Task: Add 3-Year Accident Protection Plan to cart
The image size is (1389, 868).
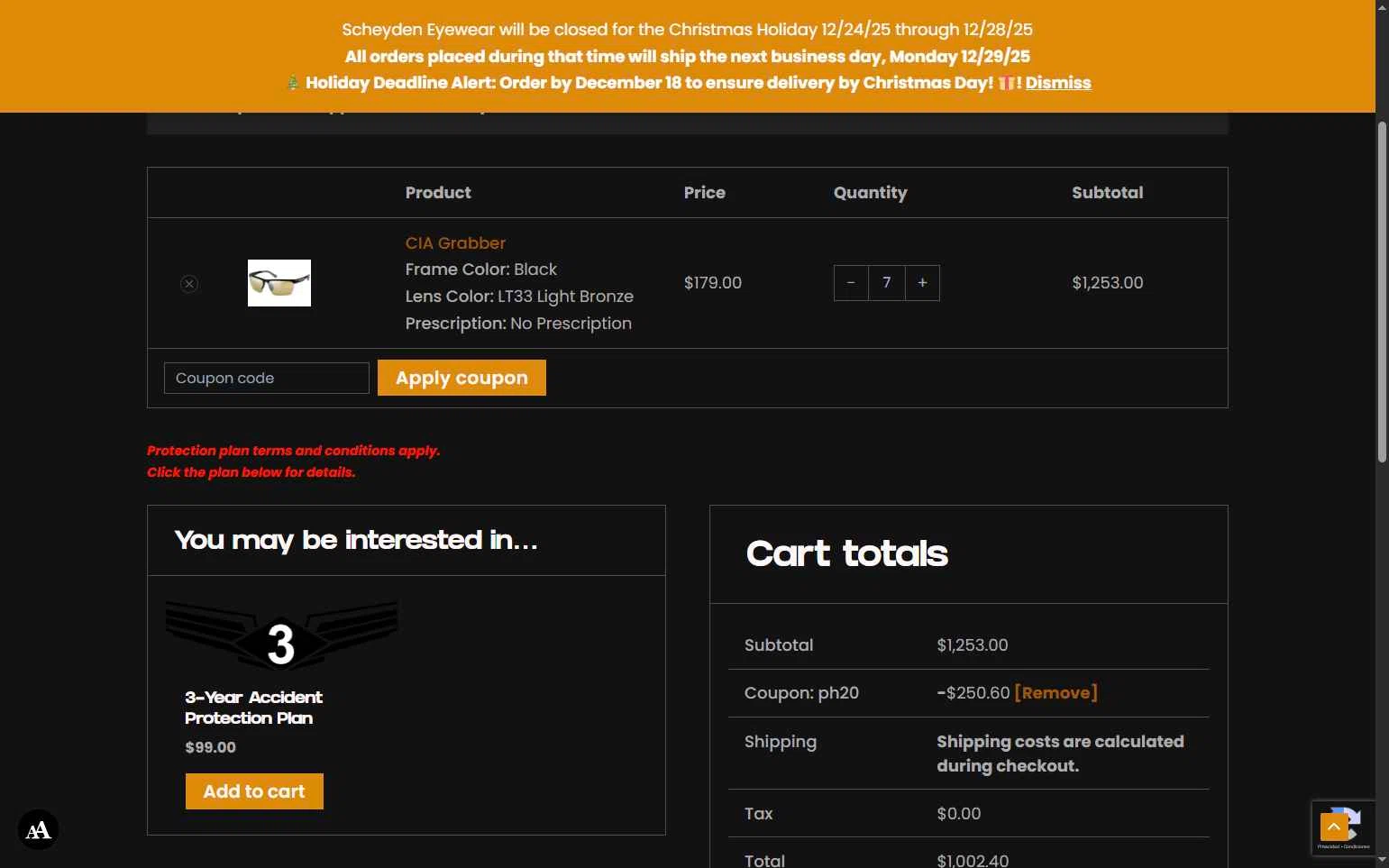Action: 254,791
